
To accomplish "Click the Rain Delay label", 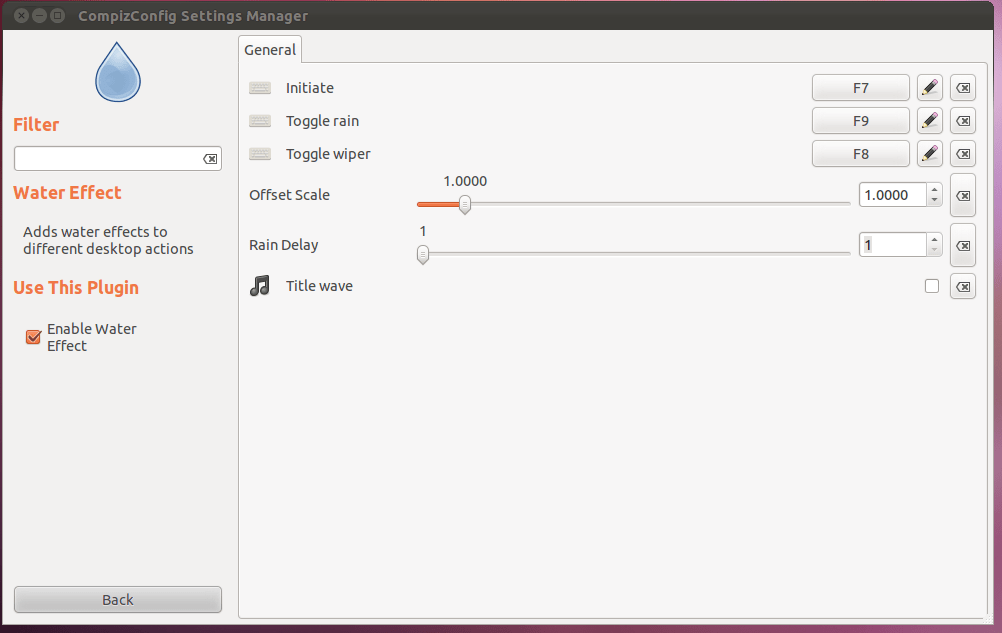I will tap(284, 245).
